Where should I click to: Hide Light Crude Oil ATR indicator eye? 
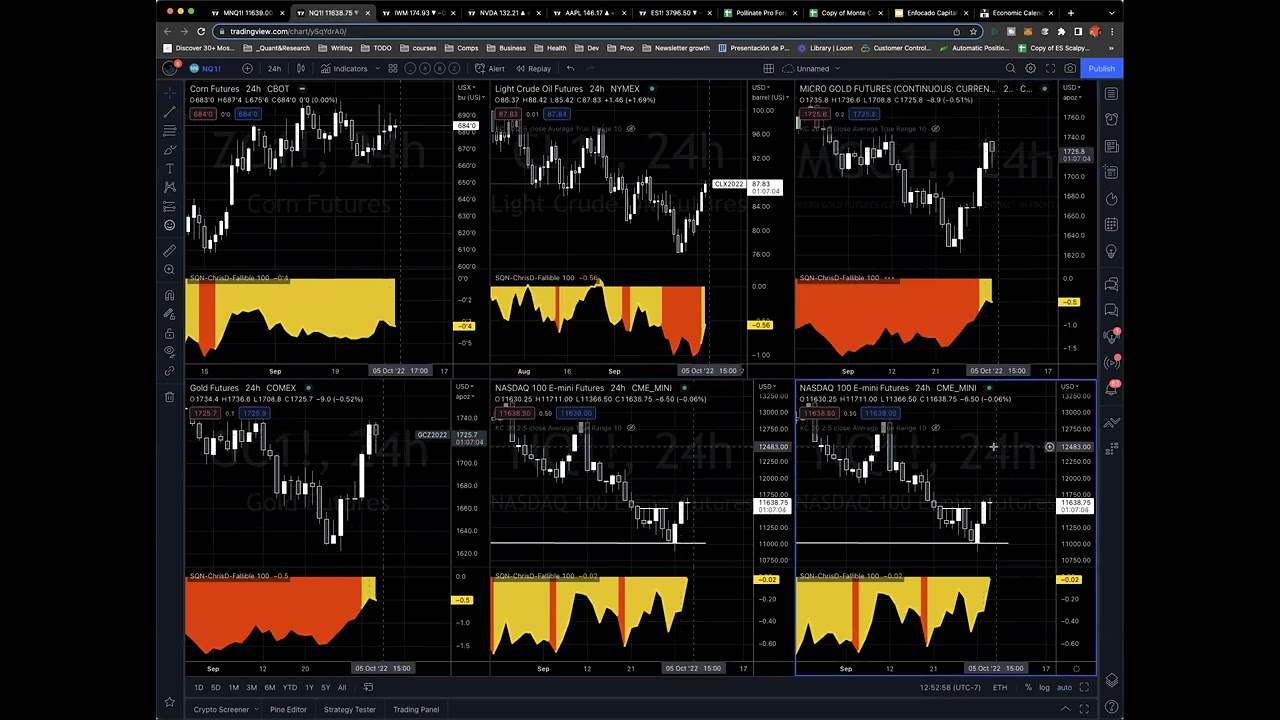pyautogui.click(x=630, y=129)
